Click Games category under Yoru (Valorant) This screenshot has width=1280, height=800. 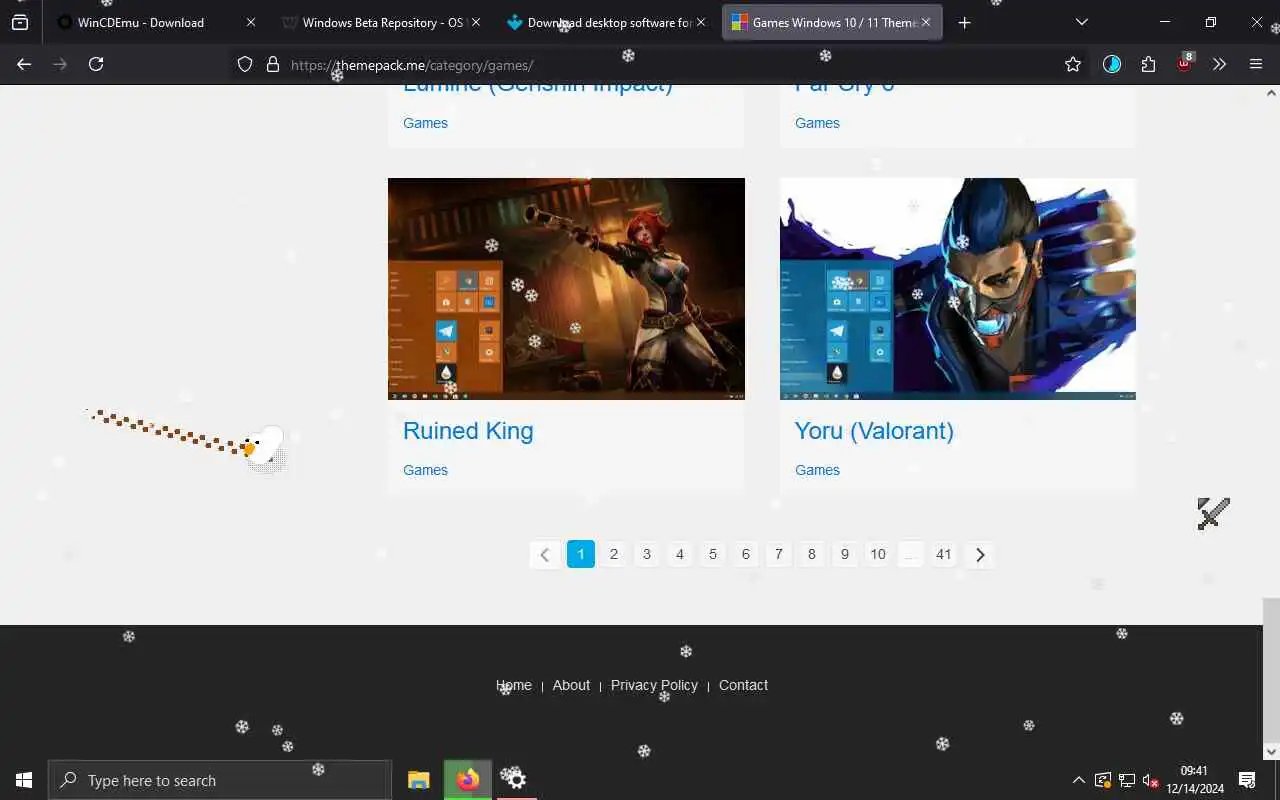817,470
